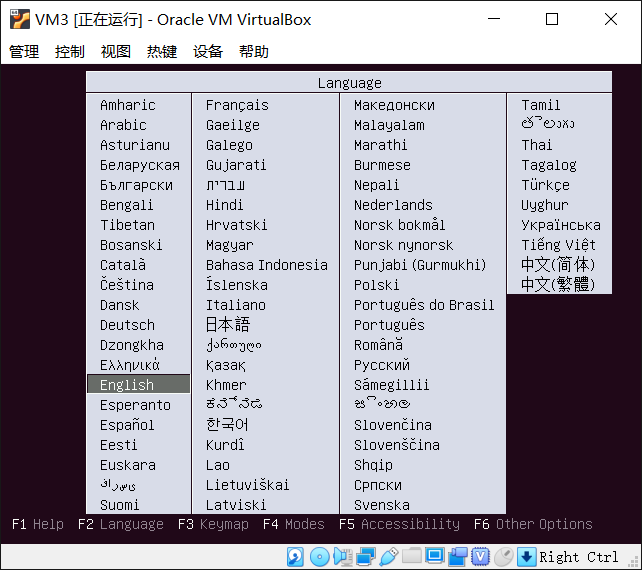
Task: Open the USB devices status icon
Action: pyautogui.click(x=389, y=557)
